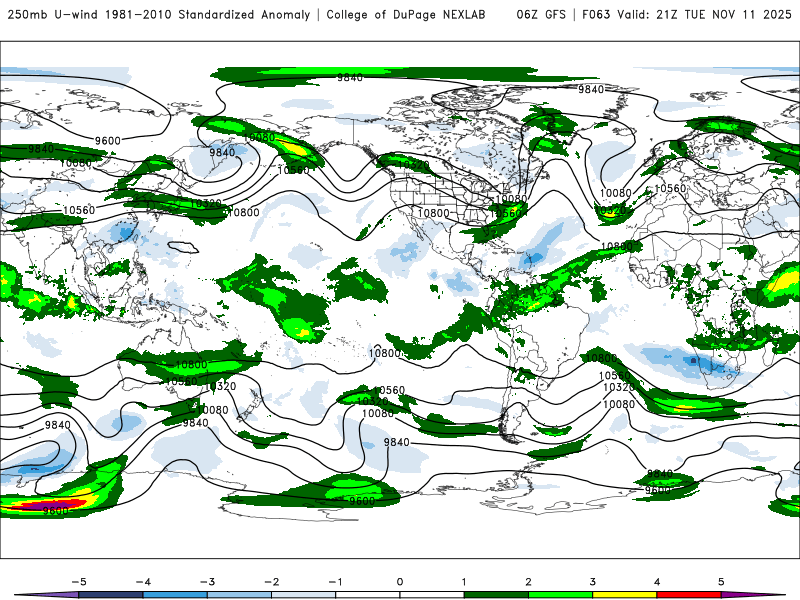Click 'Valid: 21Z TUE NOV 11 2025' text
The image size is (800, 600).
click(705, 14)
